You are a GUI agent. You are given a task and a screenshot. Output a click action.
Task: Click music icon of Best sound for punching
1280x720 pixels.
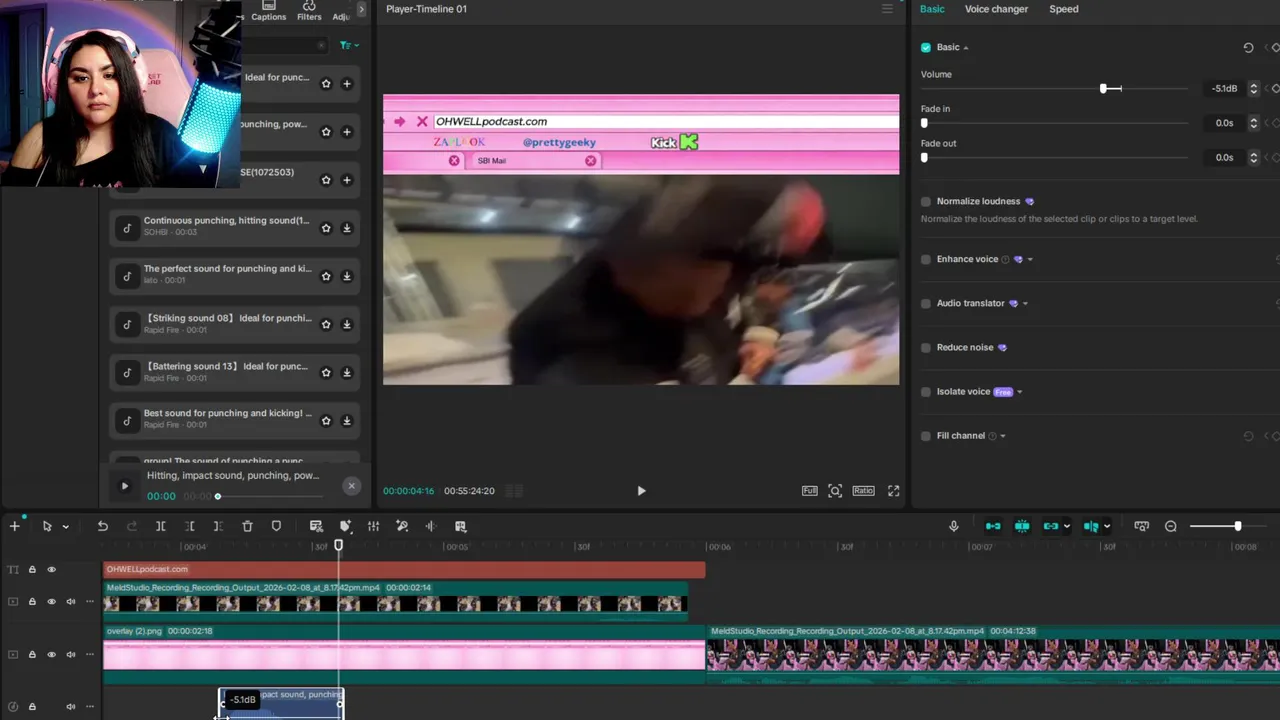tap(127, 421)
